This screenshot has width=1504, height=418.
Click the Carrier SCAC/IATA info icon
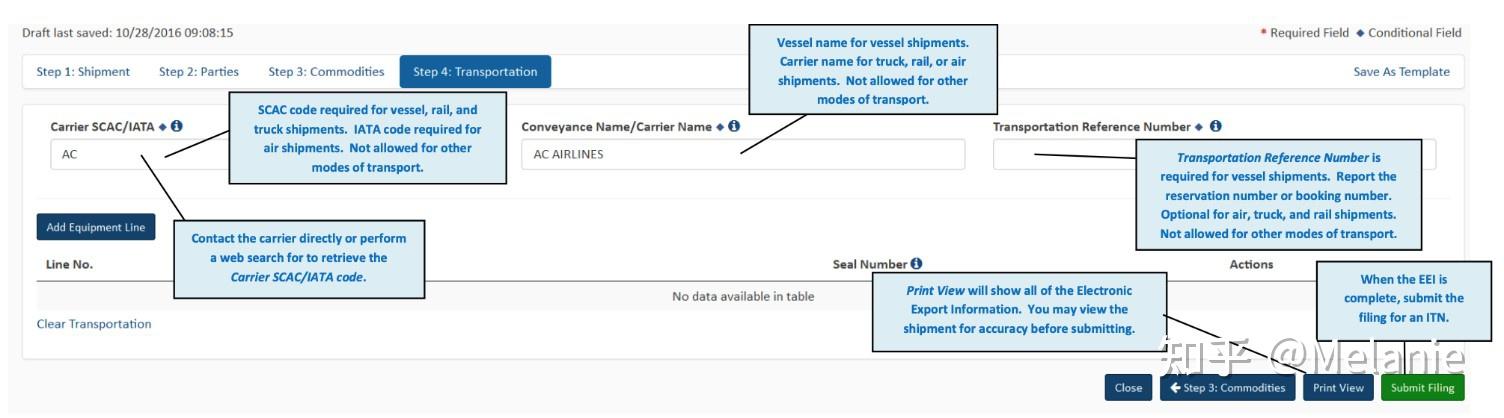click(x=177, y=127)
